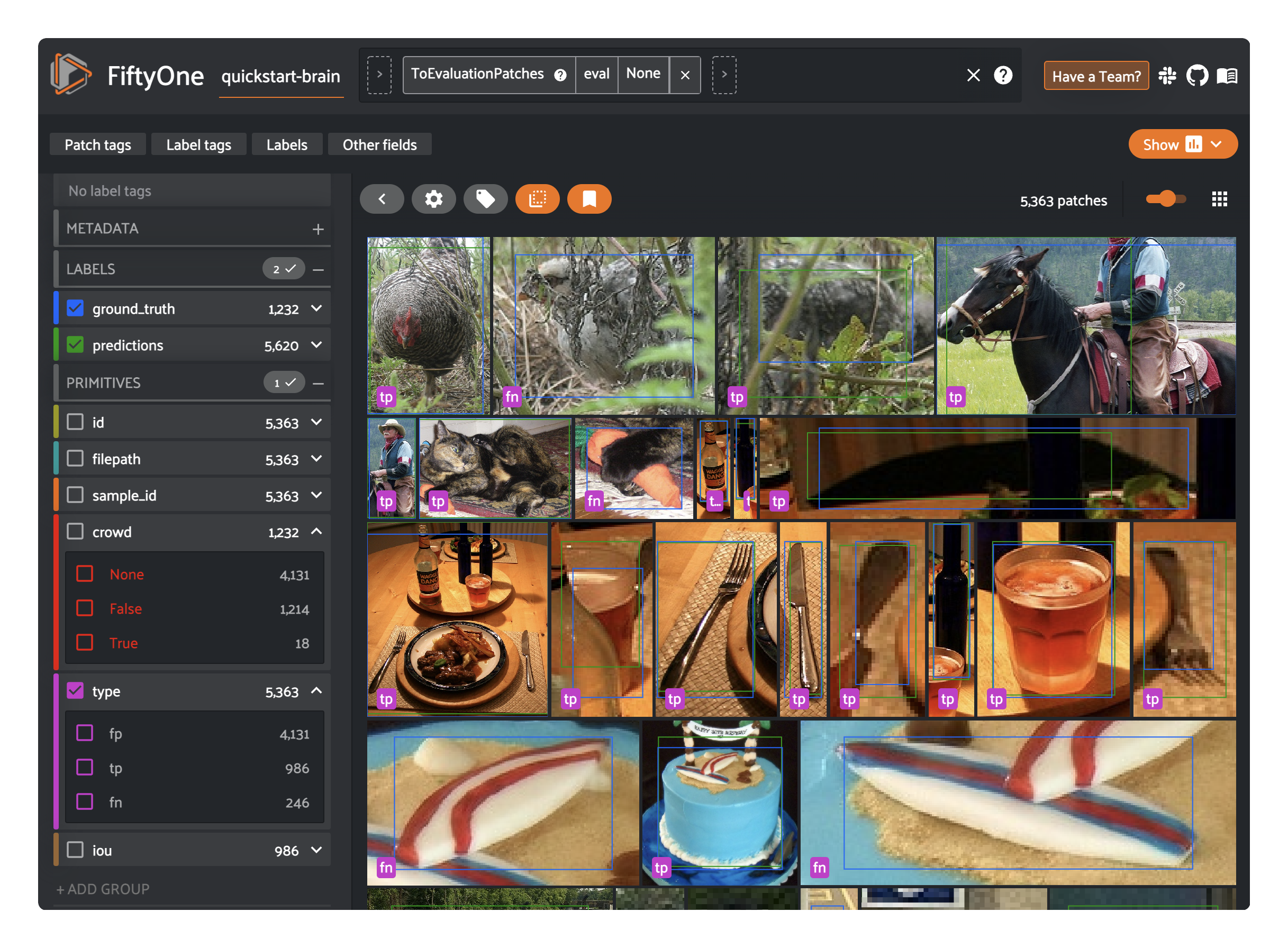This screenshot has height=948, width=1288.
Task: Clear the 1 selected PRIMITIVES field
Action: pyautogui.click(x=284, y=382)
